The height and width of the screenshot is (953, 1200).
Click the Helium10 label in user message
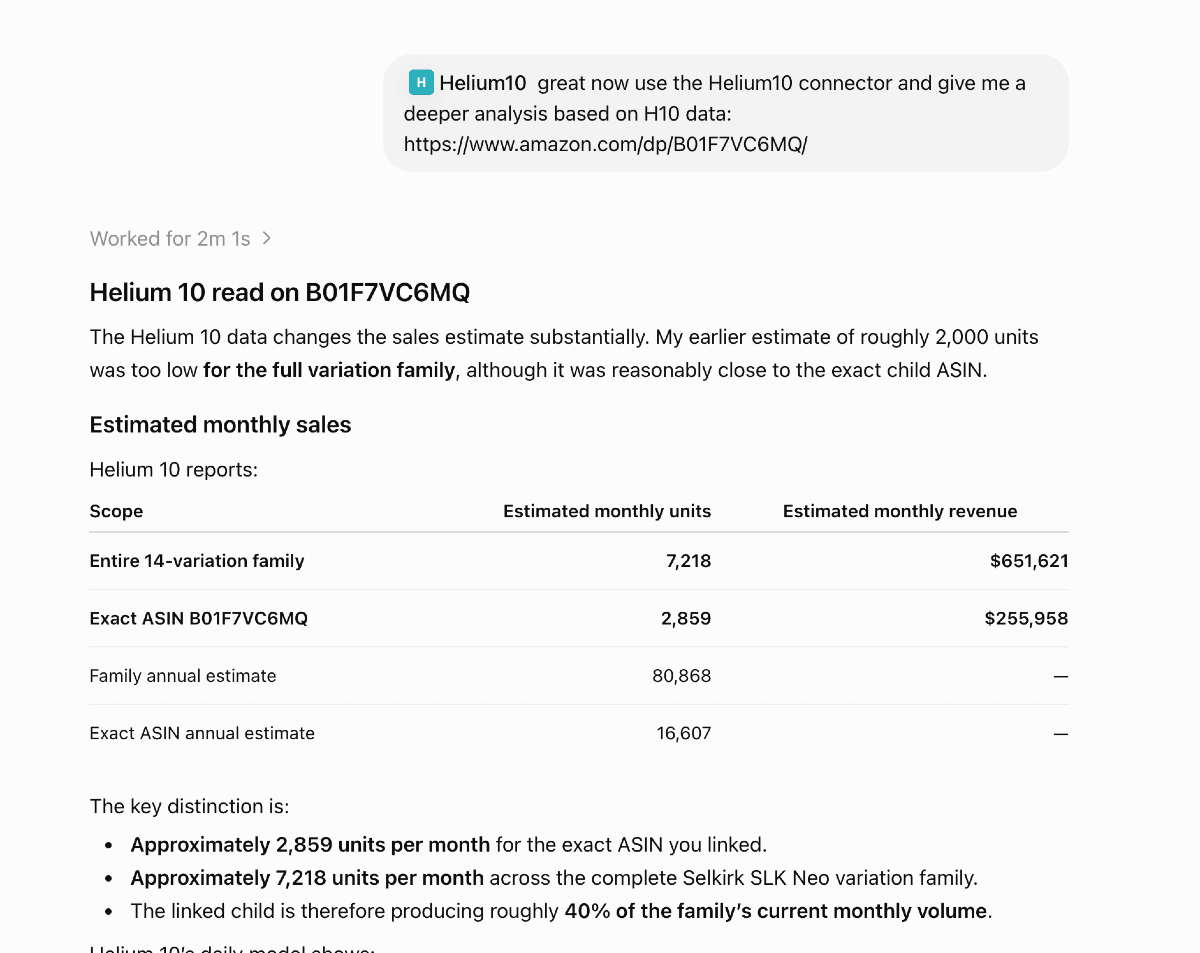483,83
